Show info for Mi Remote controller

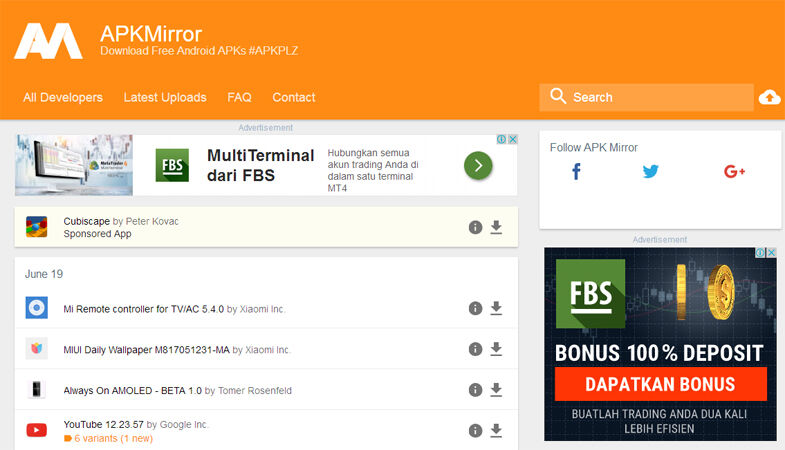tap(475, 308)
